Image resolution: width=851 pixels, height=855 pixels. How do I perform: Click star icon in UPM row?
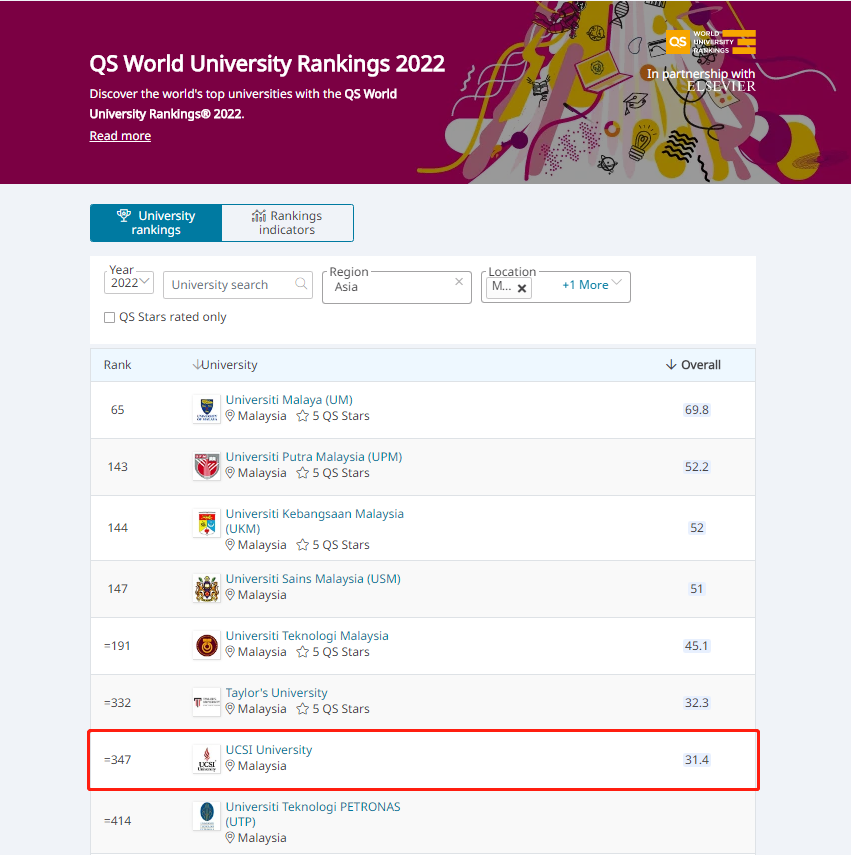303,473
